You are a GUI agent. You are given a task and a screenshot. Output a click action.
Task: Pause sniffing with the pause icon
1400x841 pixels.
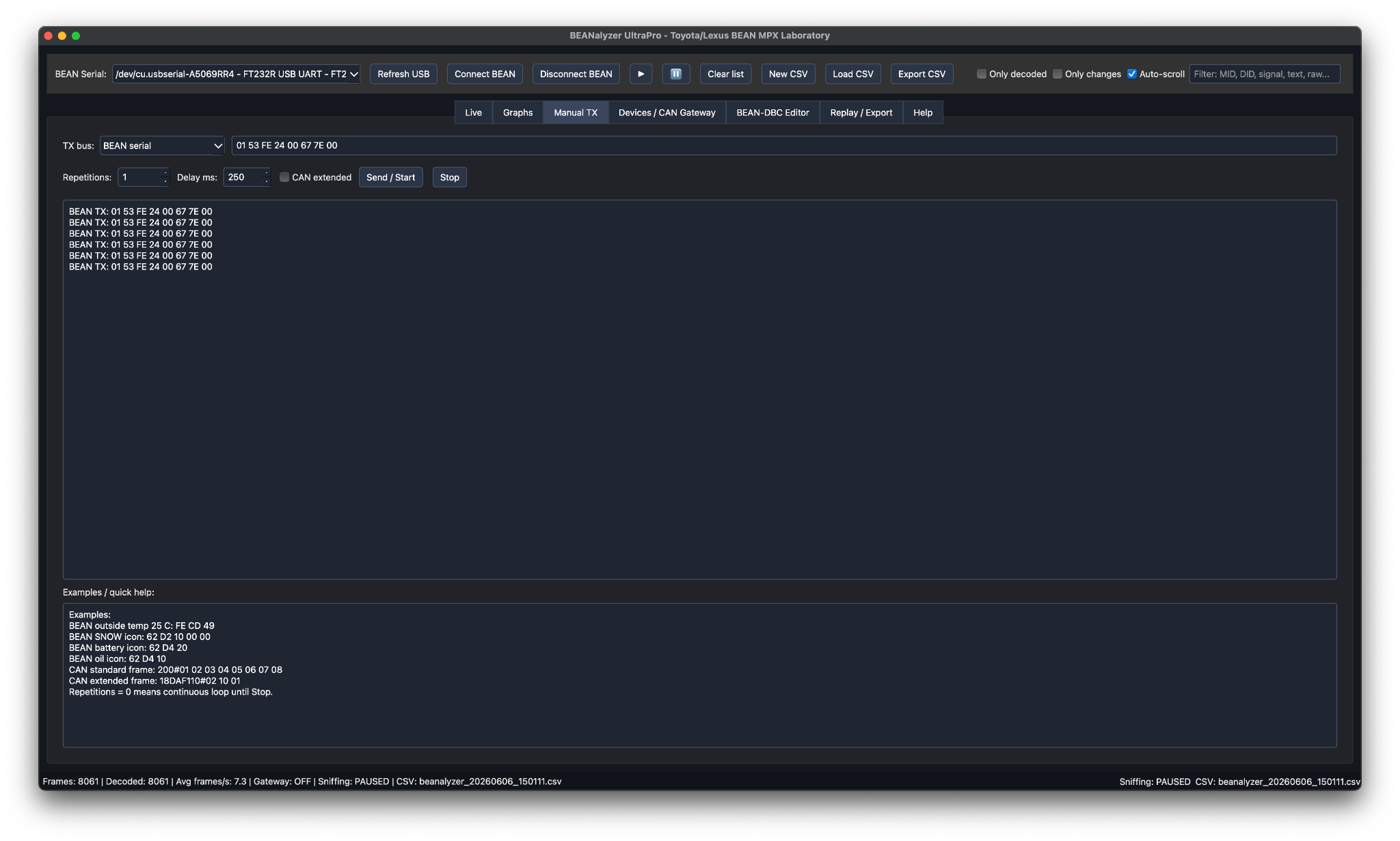(675, 74)
